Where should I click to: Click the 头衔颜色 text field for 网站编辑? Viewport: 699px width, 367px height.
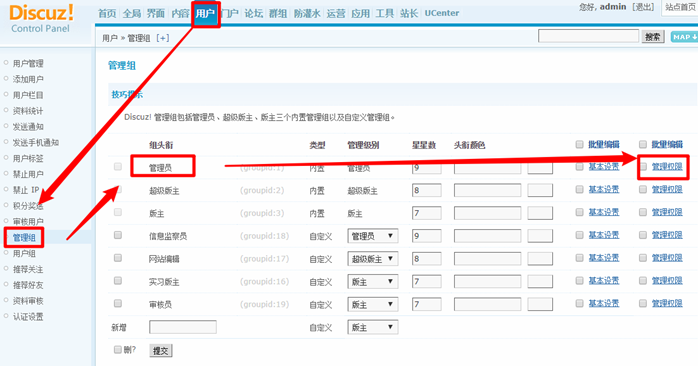487,259
